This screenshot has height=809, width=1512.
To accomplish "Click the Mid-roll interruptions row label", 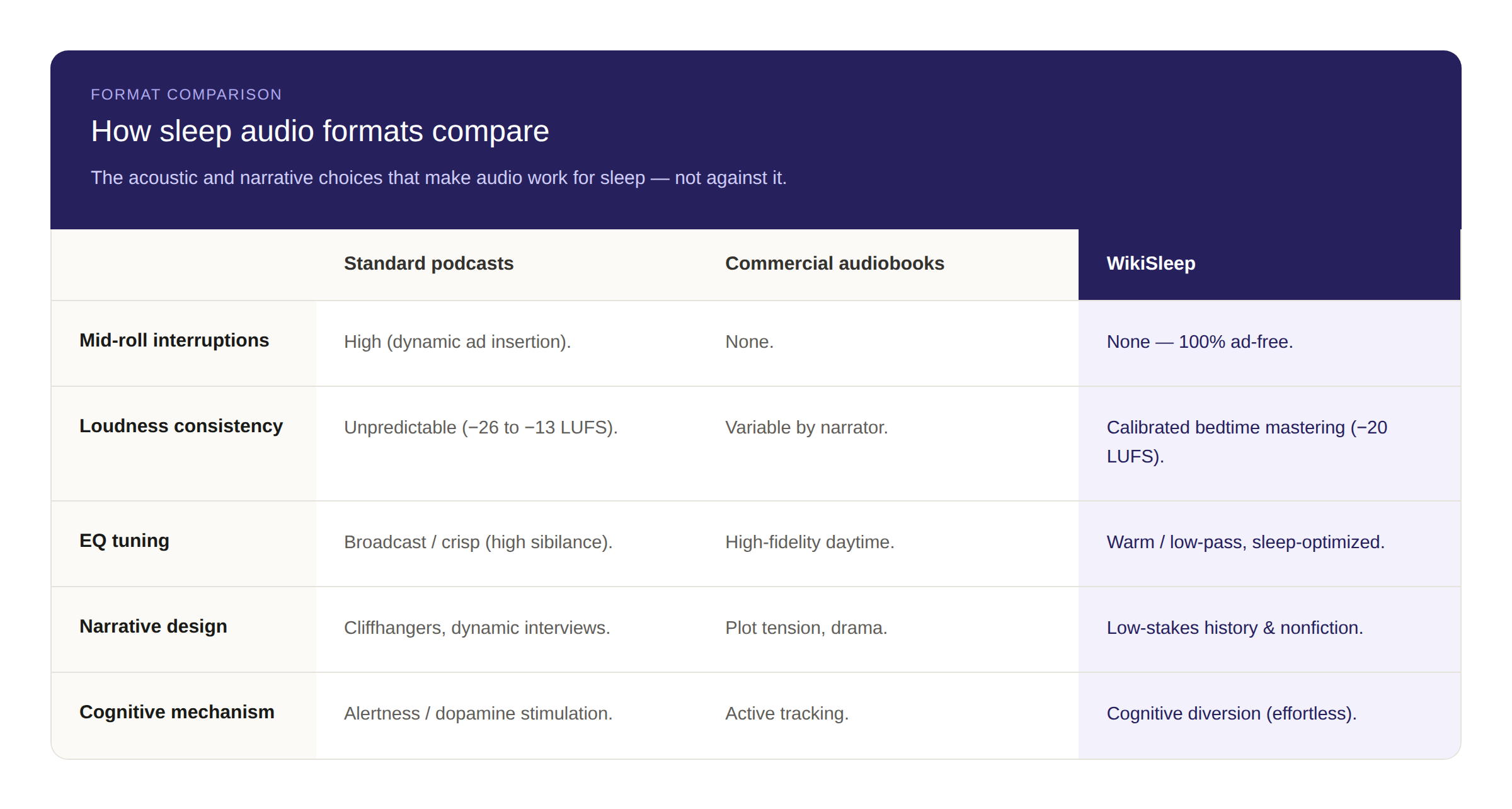I will pyautogui.click(x=174, y=340).
